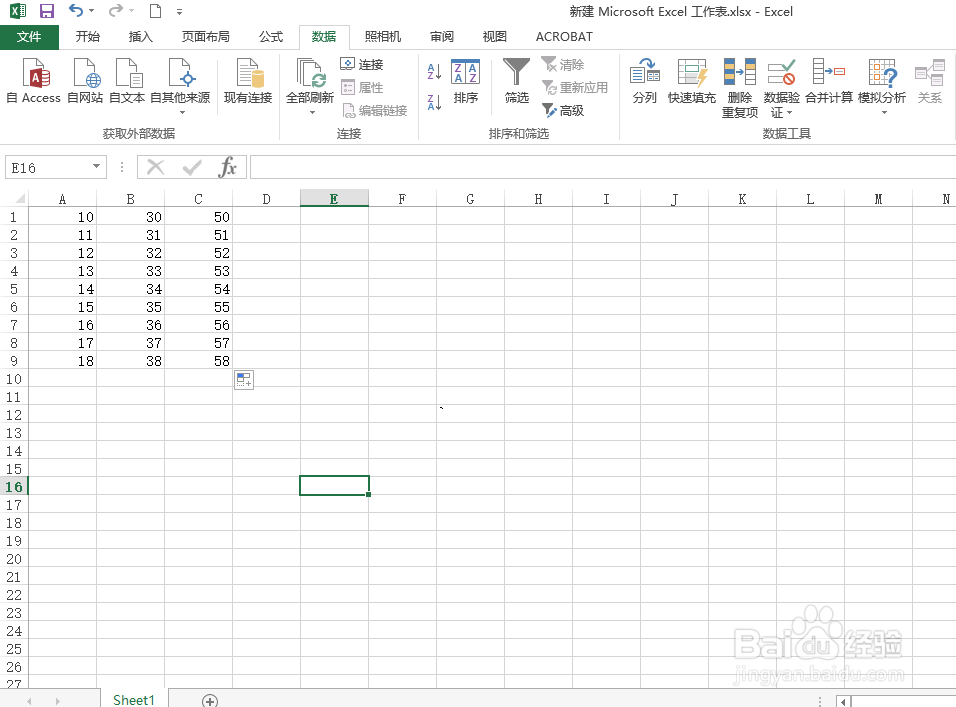Screen dimensions: 956x707
Task: Select cell B5 containing 34
Action: [x=130, y=289]
